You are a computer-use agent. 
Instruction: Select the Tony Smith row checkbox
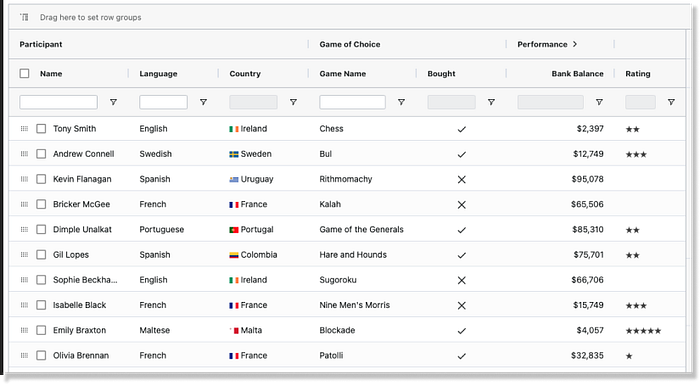coord(41,129)
